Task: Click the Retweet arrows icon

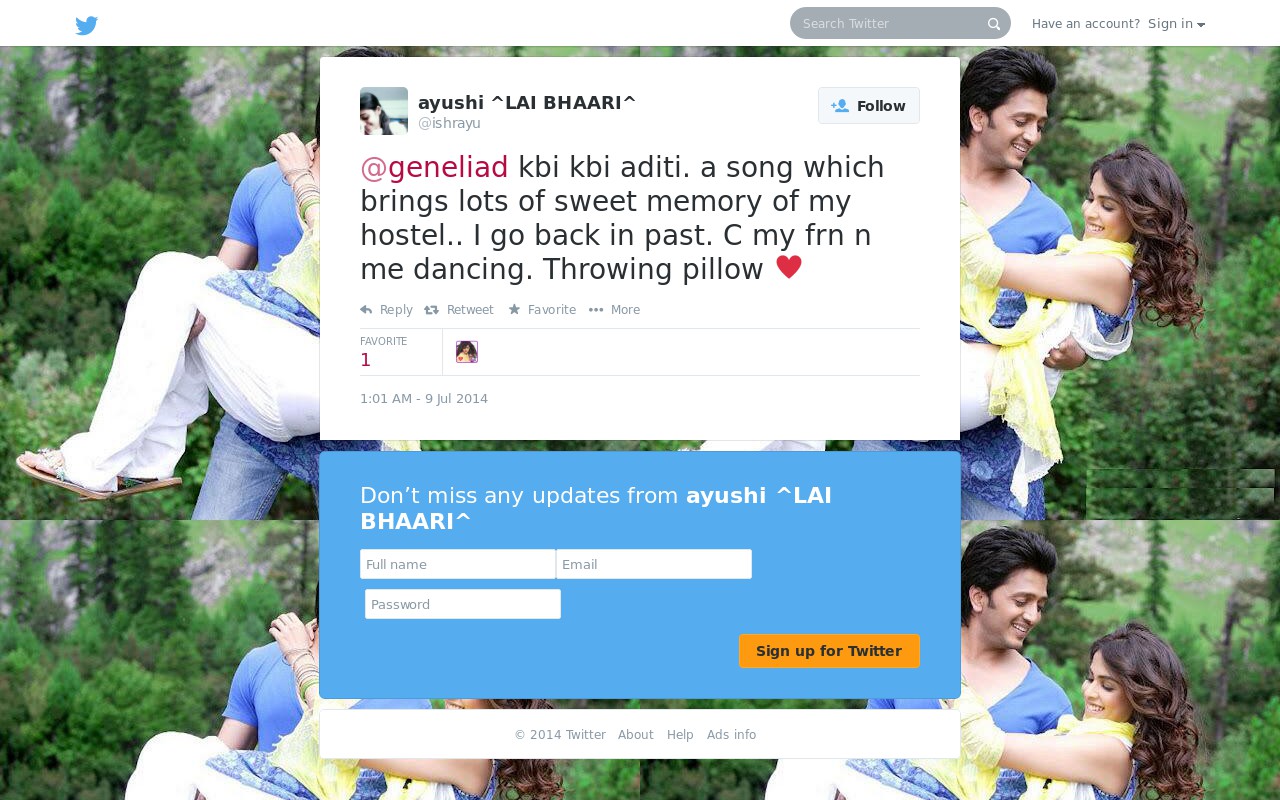Action: click(x=431, y=310)
